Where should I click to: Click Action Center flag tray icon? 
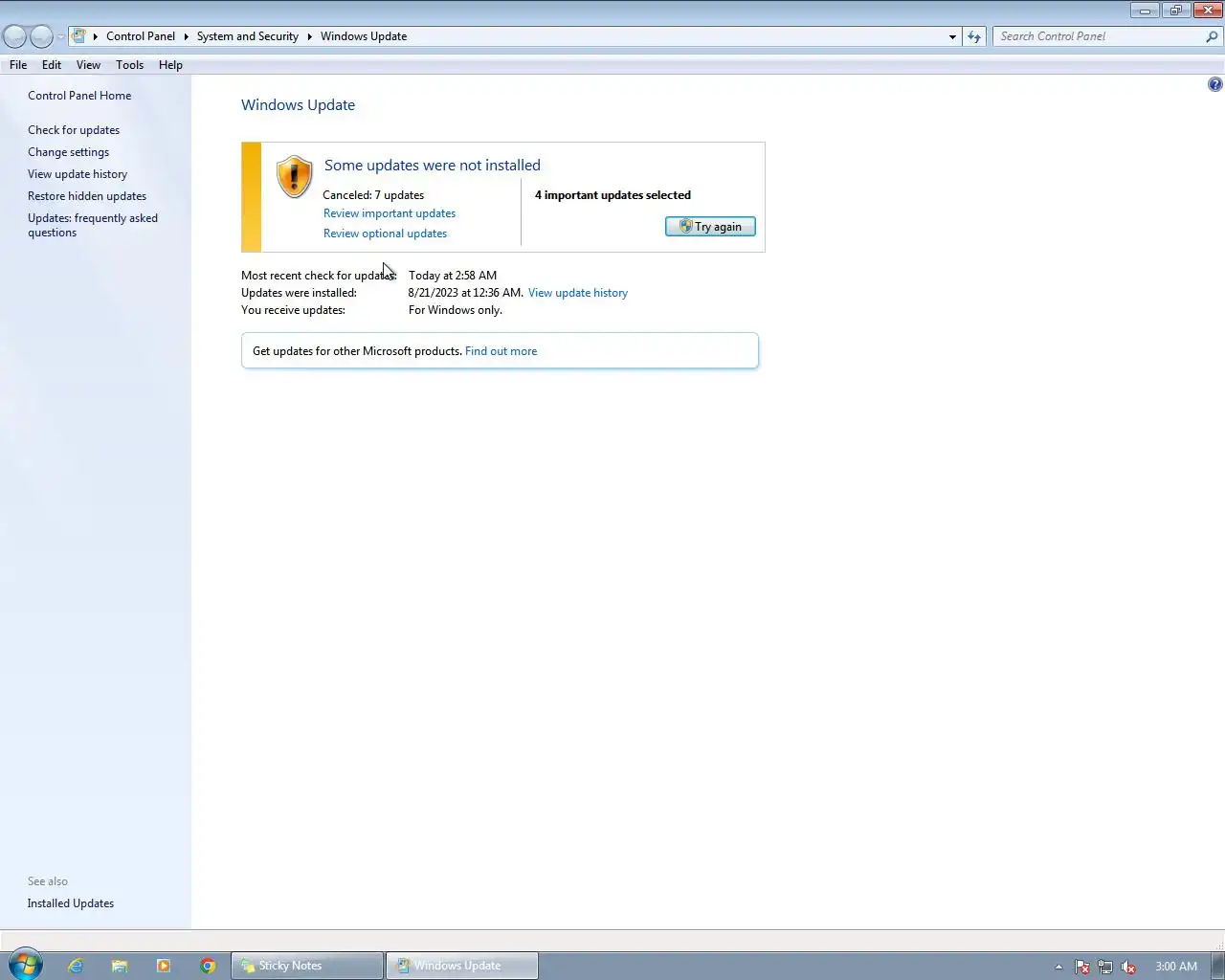click(1082, 967)
